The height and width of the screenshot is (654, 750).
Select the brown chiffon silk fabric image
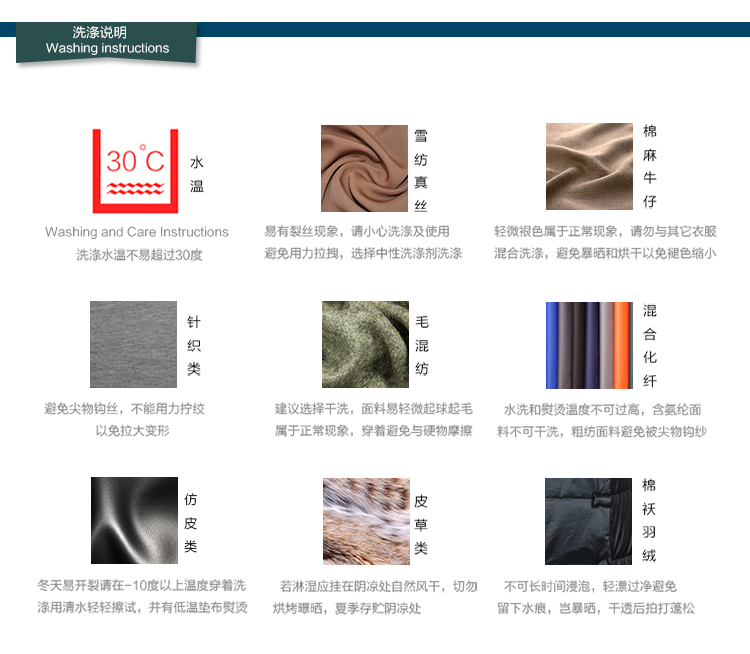click(364, 168)
